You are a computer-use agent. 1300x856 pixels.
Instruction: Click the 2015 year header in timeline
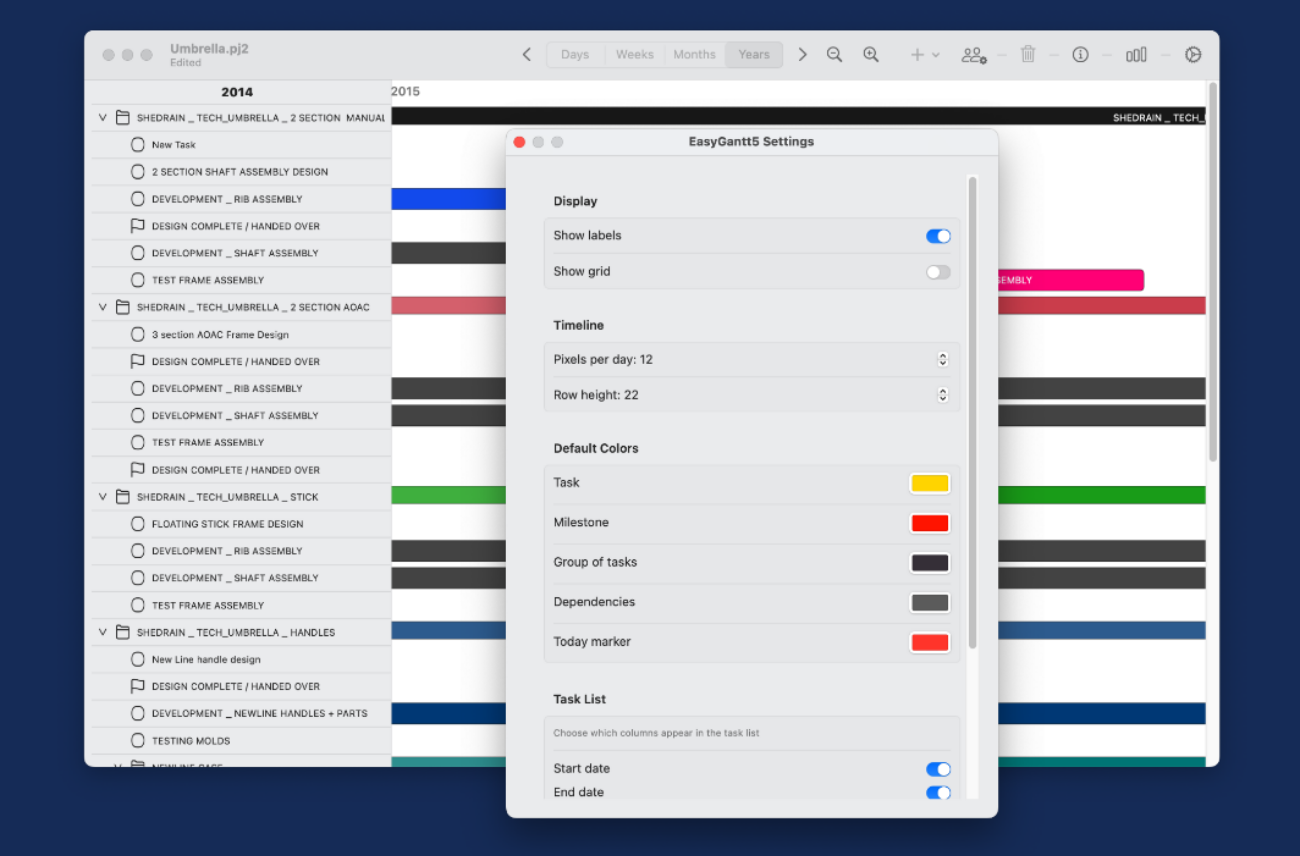pos(405,91)
